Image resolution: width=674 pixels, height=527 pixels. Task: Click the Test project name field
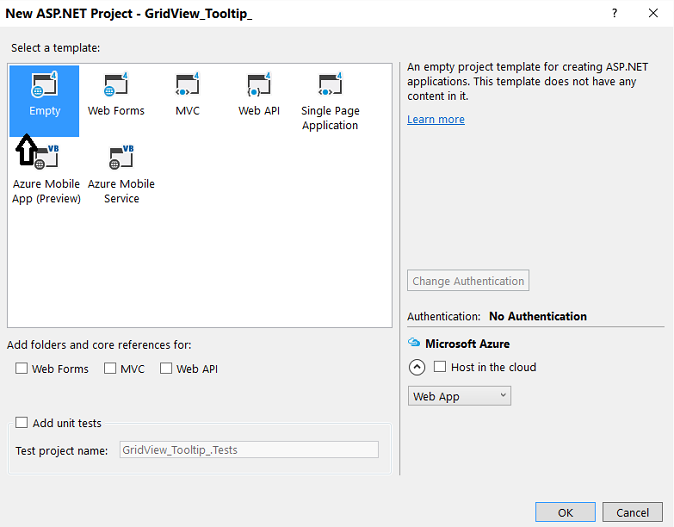(x=249, y=450)
